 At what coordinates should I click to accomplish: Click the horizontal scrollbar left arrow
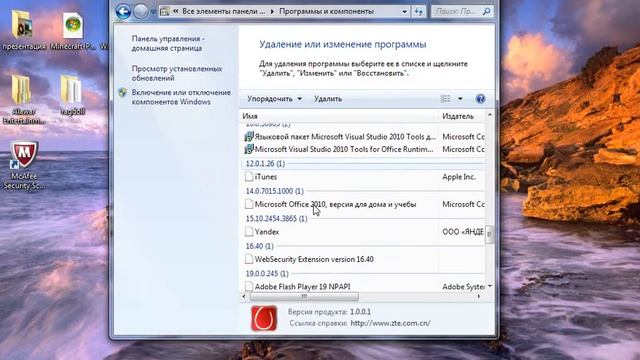244,297
